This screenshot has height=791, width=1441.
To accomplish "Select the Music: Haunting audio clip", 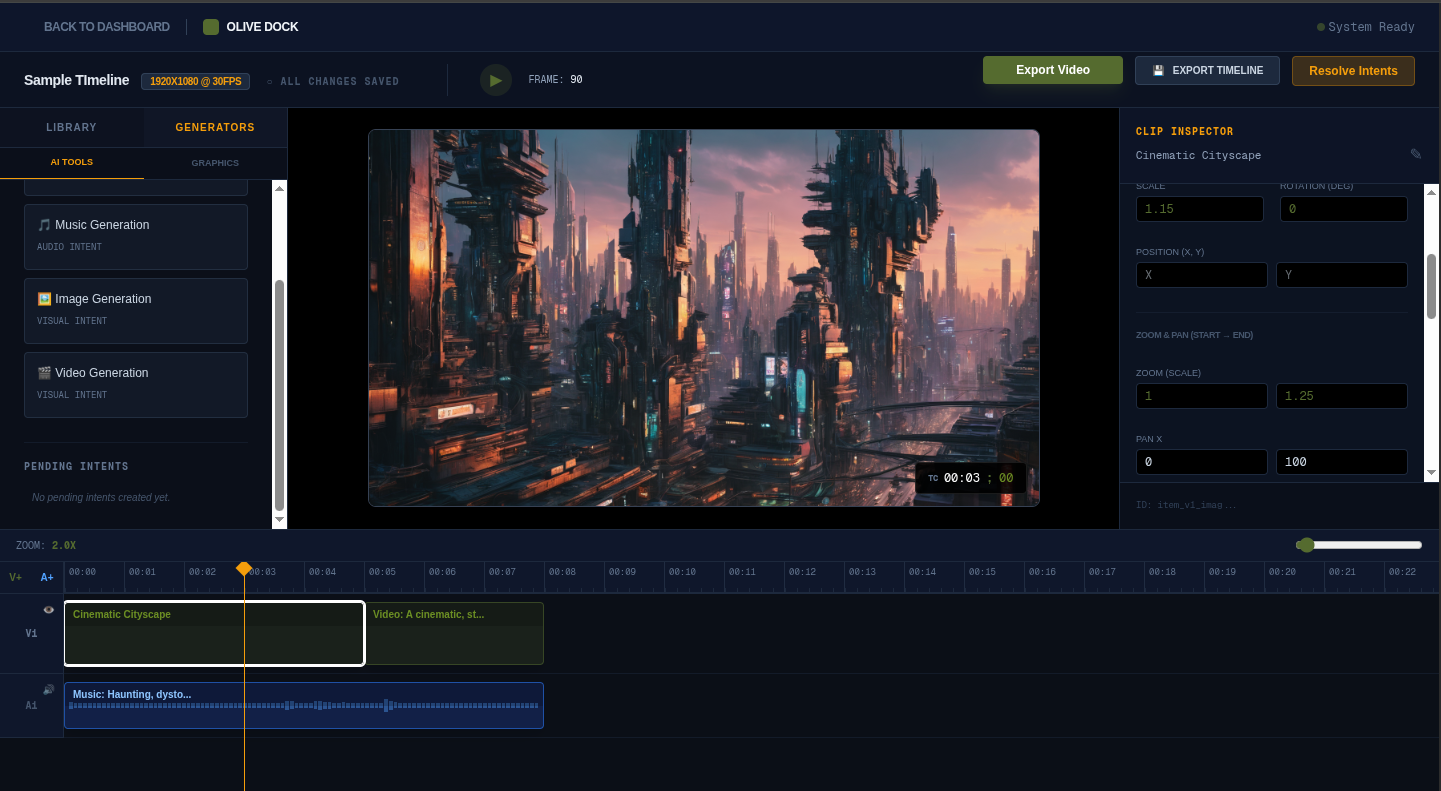I will click(x=304, y=705).
